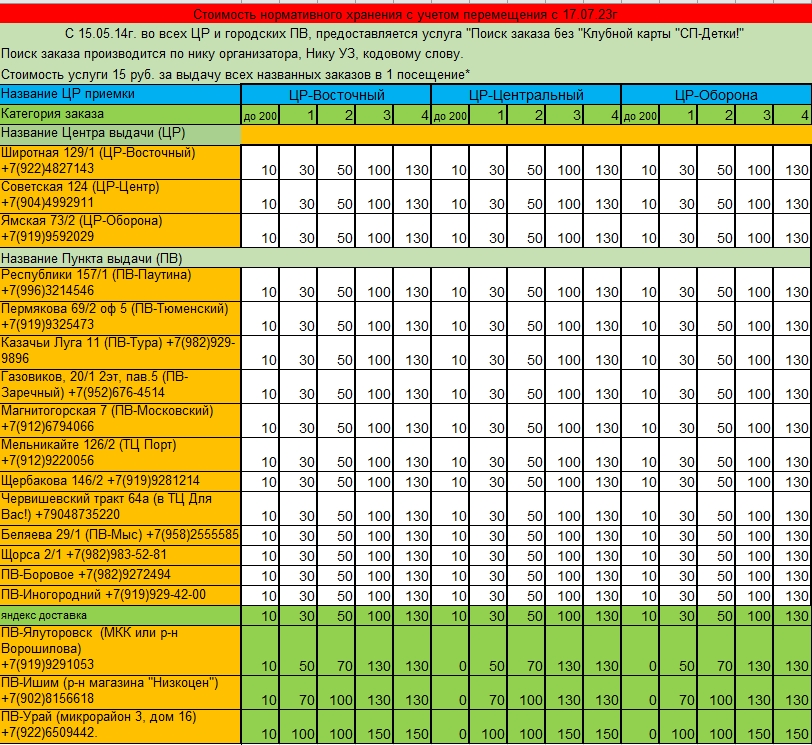Click the Мельникайте 126/2 (ТЦ Порт) cell
Screen dimensions: 812x745
120,453
